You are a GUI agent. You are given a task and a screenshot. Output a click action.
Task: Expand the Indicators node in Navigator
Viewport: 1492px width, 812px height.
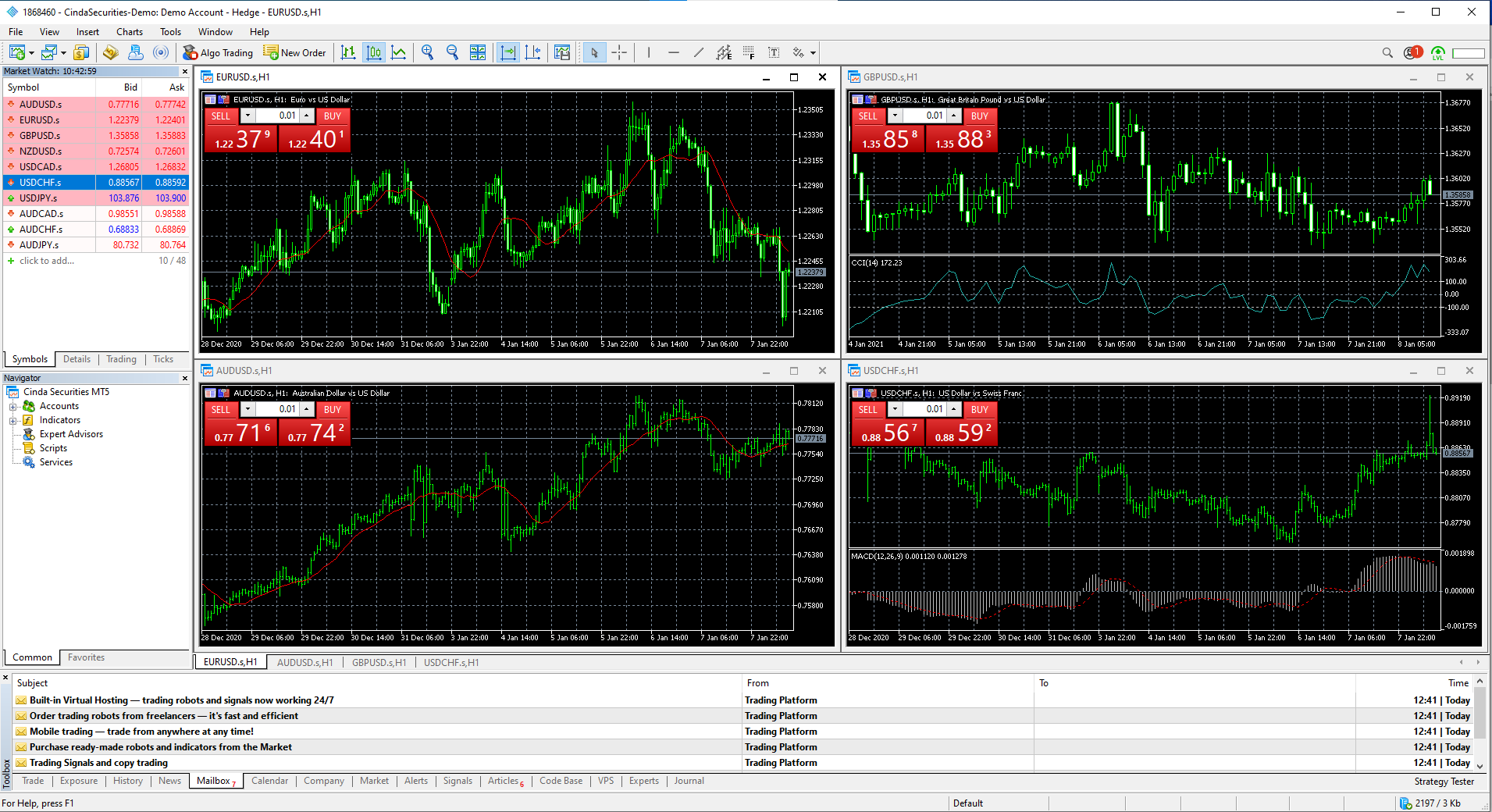pos(12,421)
